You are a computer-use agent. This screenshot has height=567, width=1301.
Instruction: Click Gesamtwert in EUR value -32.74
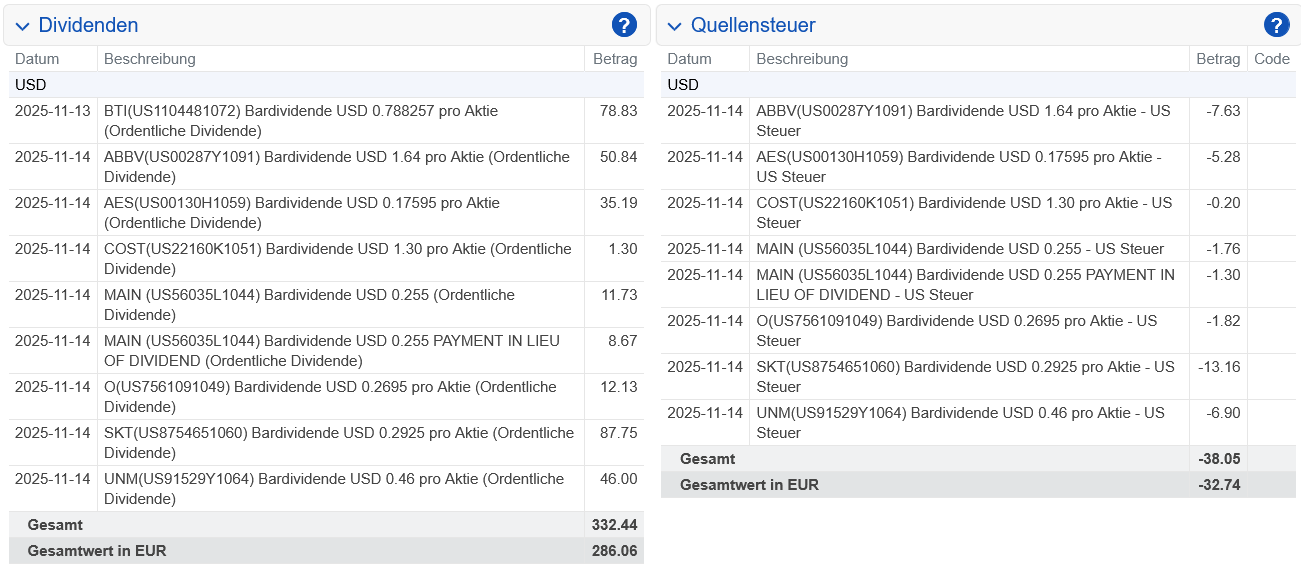1219,485
